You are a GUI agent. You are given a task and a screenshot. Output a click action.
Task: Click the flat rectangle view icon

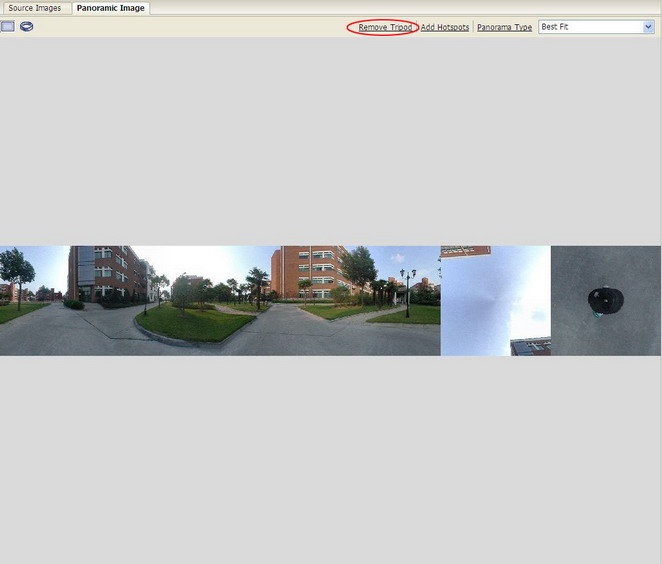(8, 27)
